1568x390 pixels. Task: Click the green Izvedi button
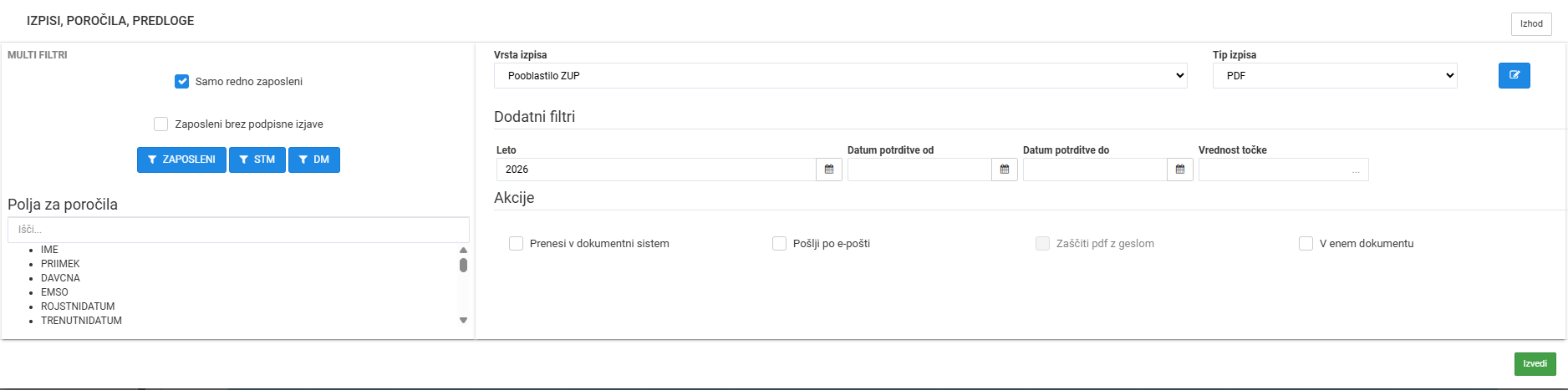click(1535, 364)
